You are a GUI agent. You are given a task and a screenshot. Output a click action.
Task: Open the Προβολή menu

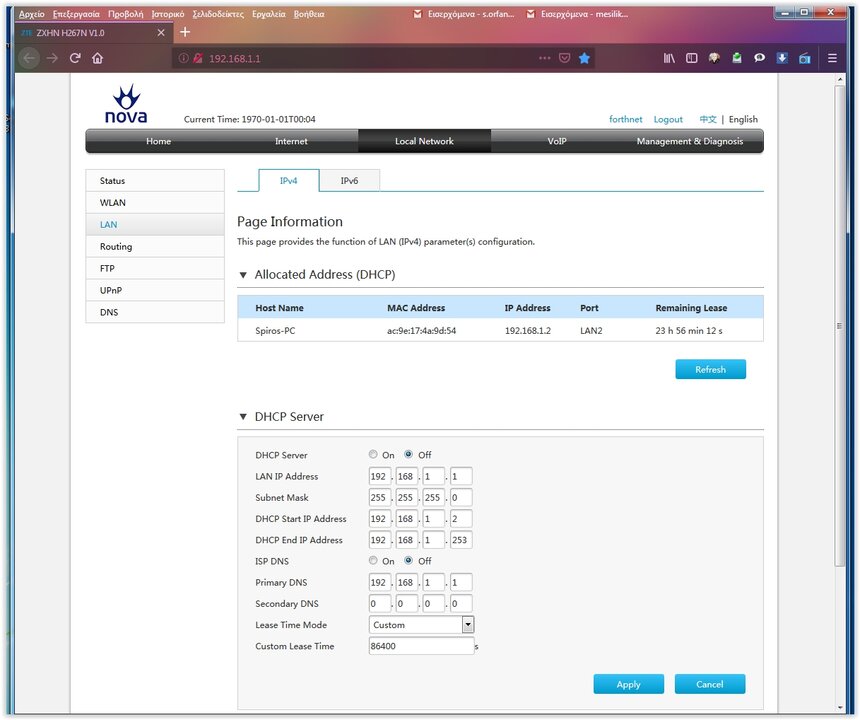(126, 14)
